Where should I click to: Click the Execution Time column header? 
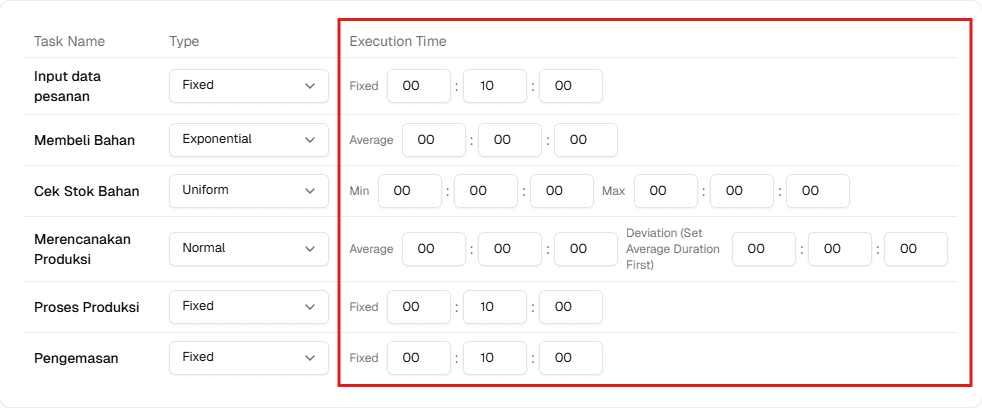[398, 42]
